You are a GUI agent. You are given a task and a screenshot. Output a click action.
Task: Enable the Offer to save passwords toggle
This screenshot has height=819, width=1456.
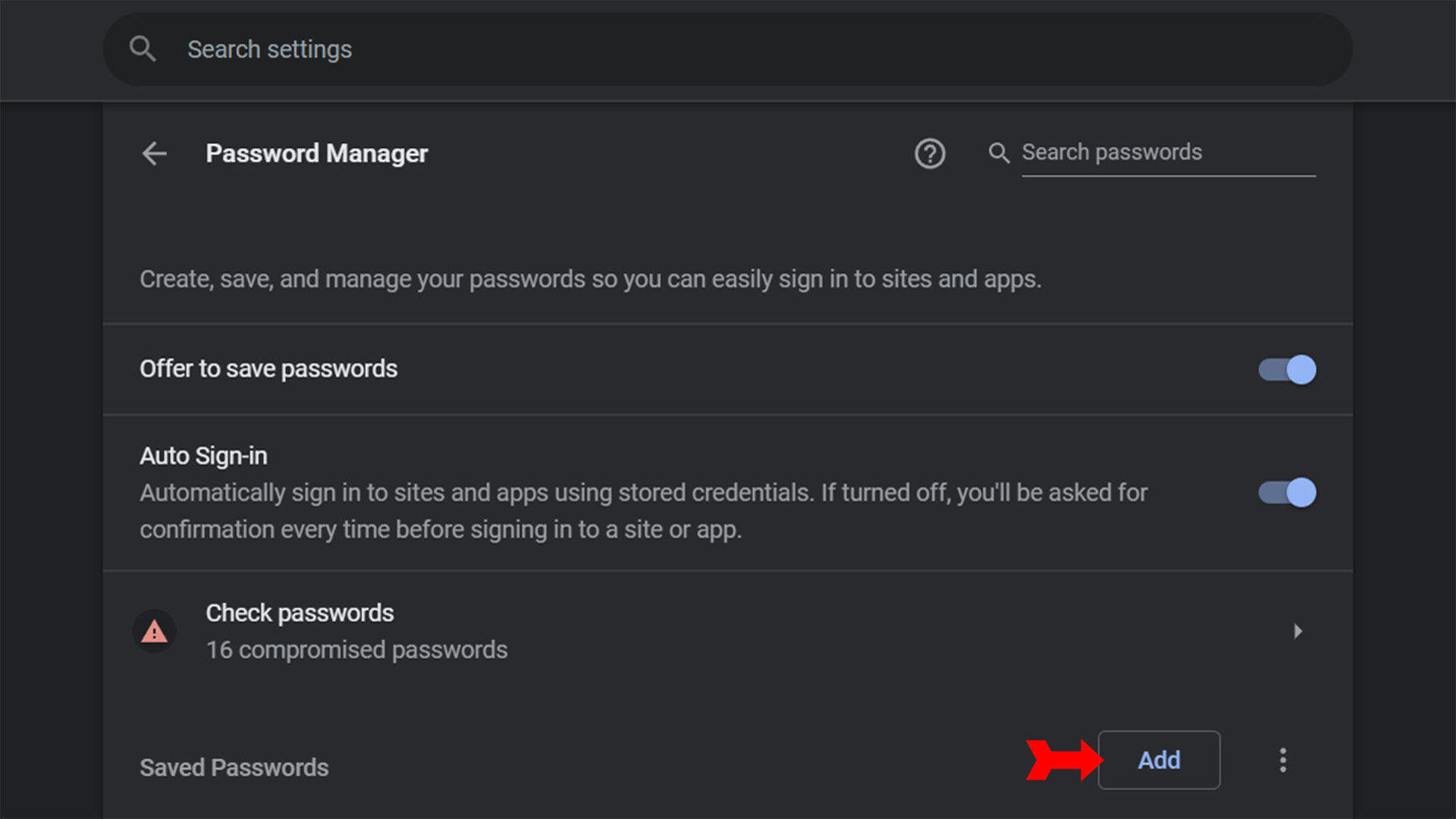[x=1287, y=369]
